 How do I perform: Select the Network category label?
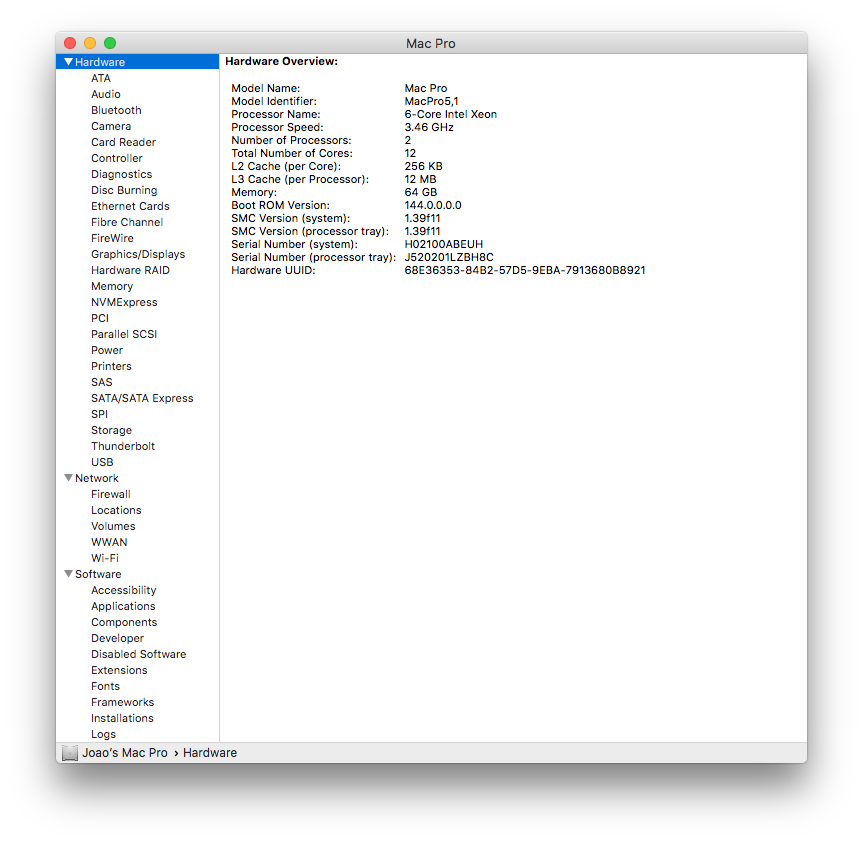click(x=97, y=478)
